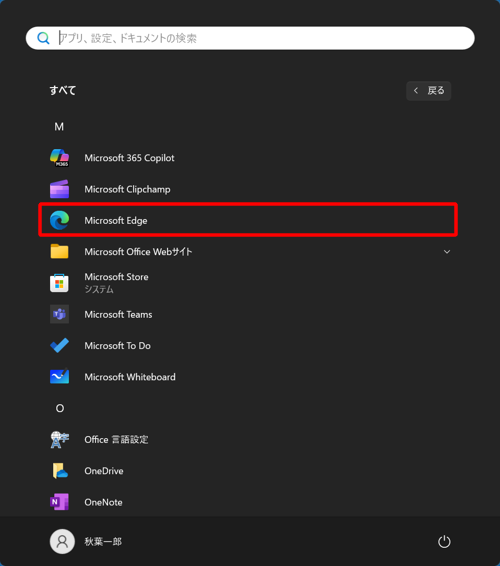
Task: Jump via letter O section header
Action: 60,408
